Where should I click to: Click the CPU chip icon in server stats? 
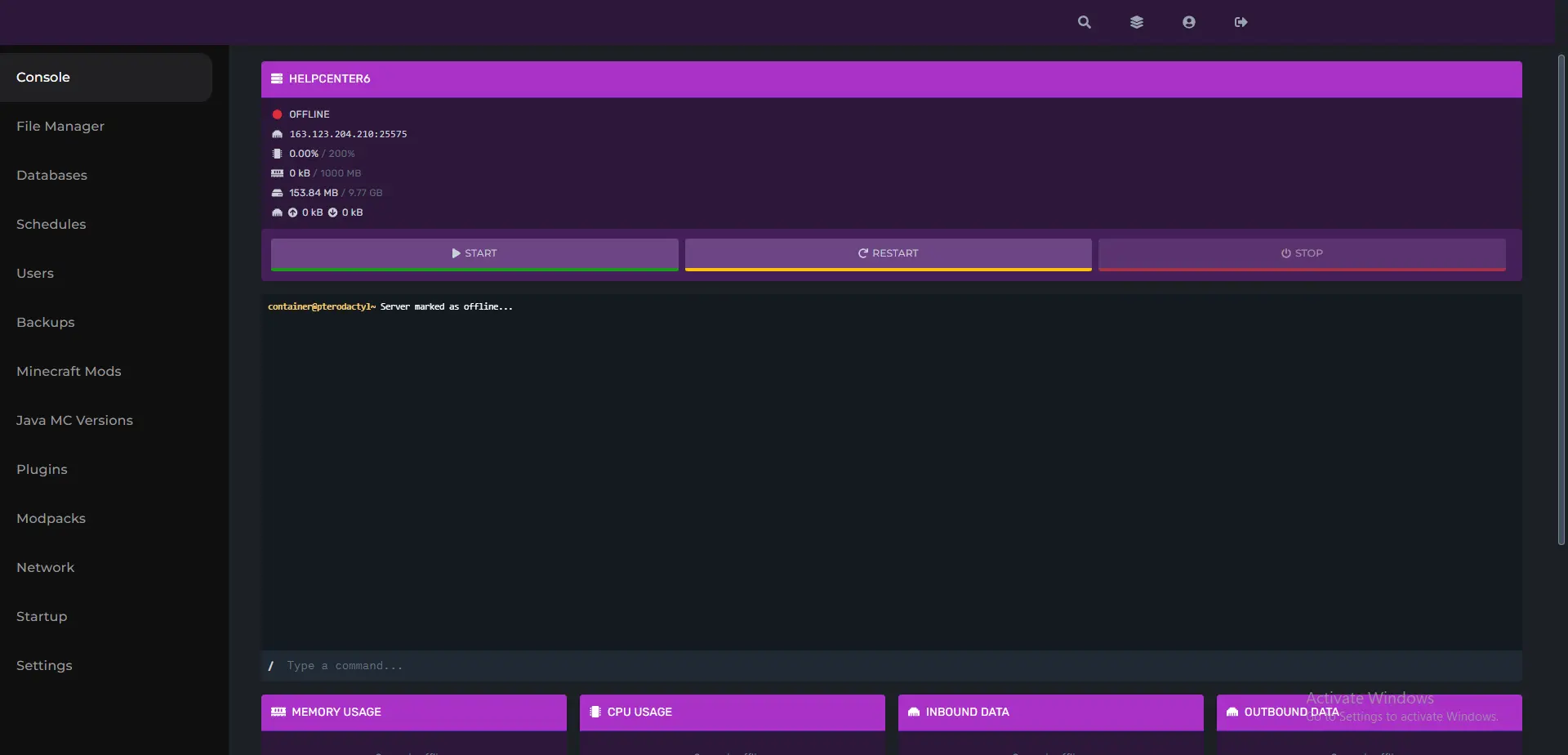coord(278,153)
